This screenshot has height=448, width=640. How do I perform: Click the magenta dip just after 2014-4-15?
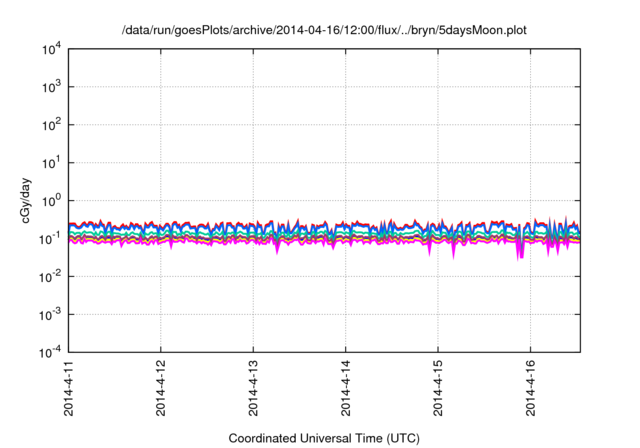(453, 254)
